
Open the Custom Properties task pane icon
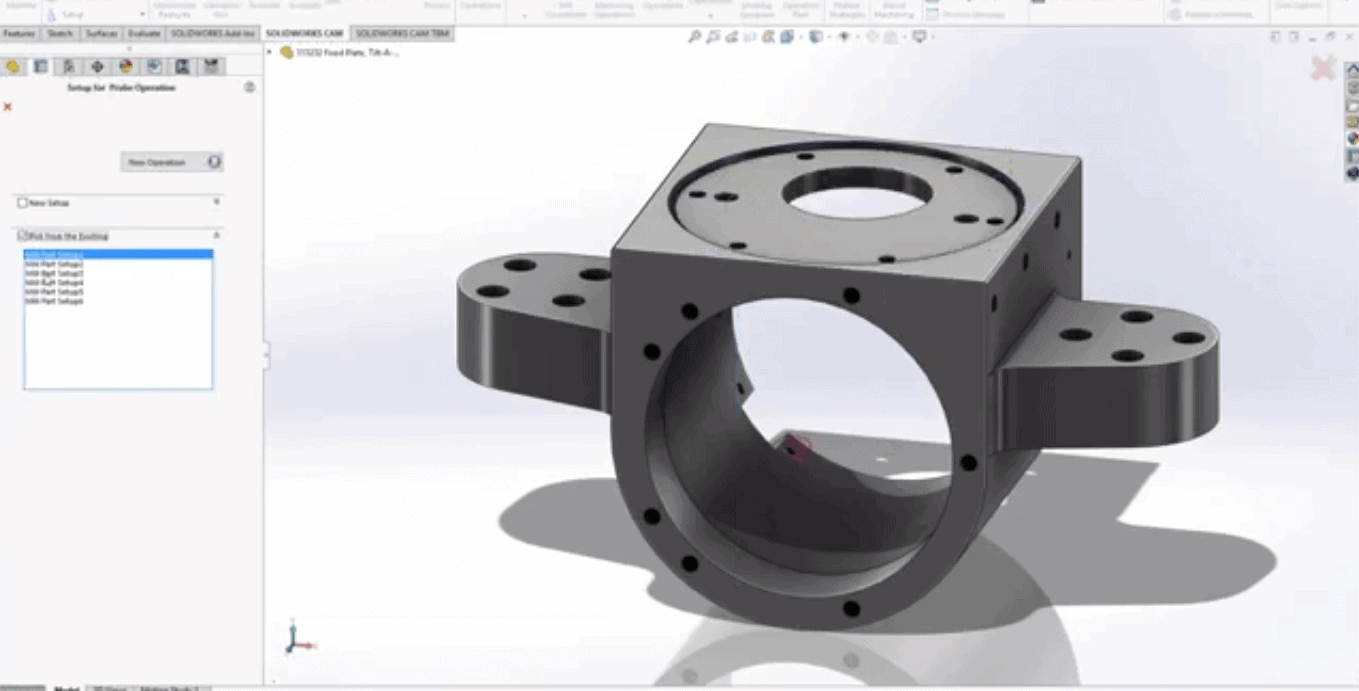[1353, 156]
